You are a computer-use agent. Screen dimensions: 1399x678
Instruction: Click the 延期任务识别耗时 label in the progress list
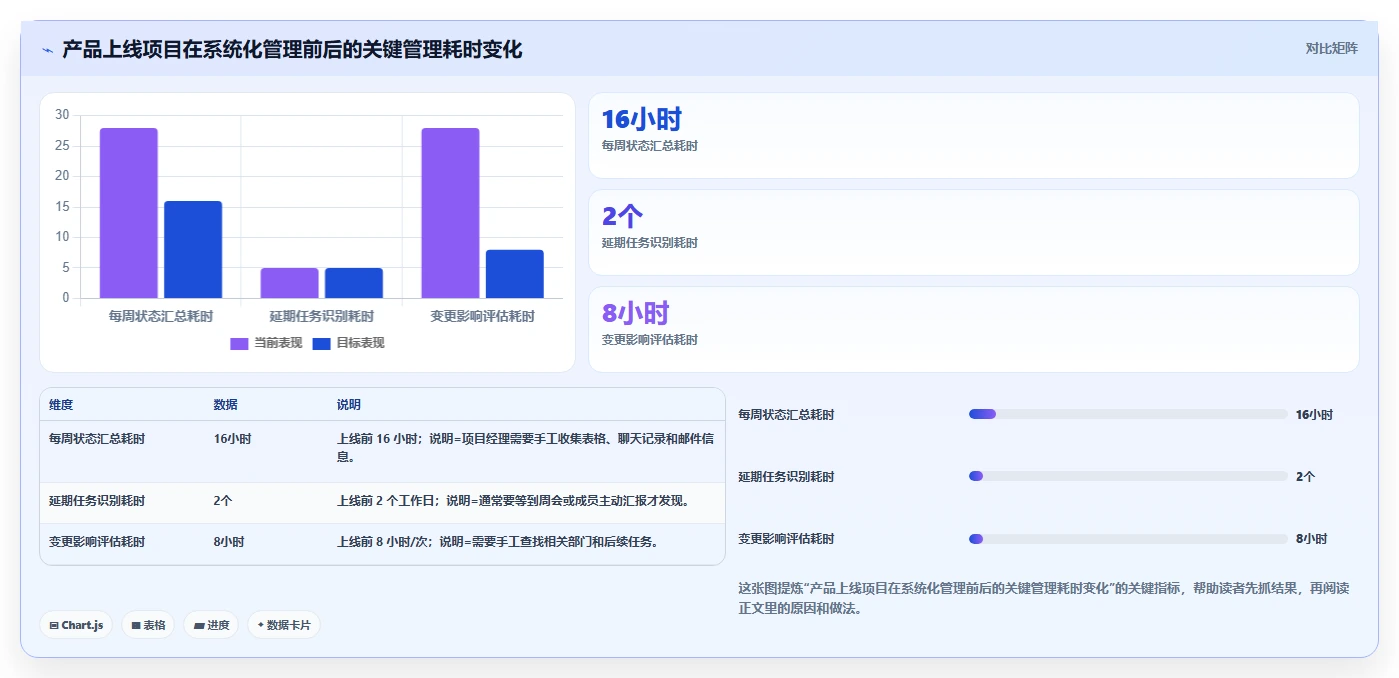click(786, 477)
